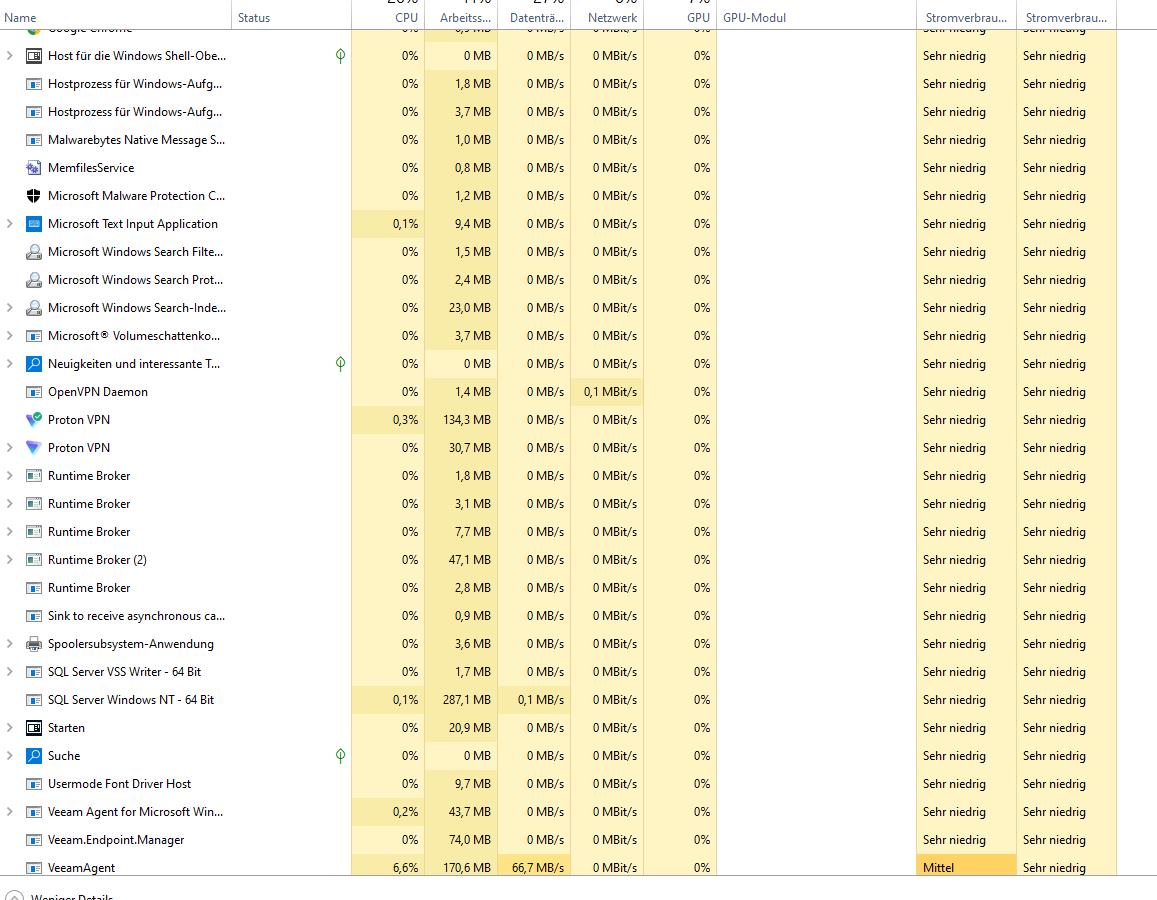Click the Weniger Details button
This screenshot has height=900, width=1157.
61,896
